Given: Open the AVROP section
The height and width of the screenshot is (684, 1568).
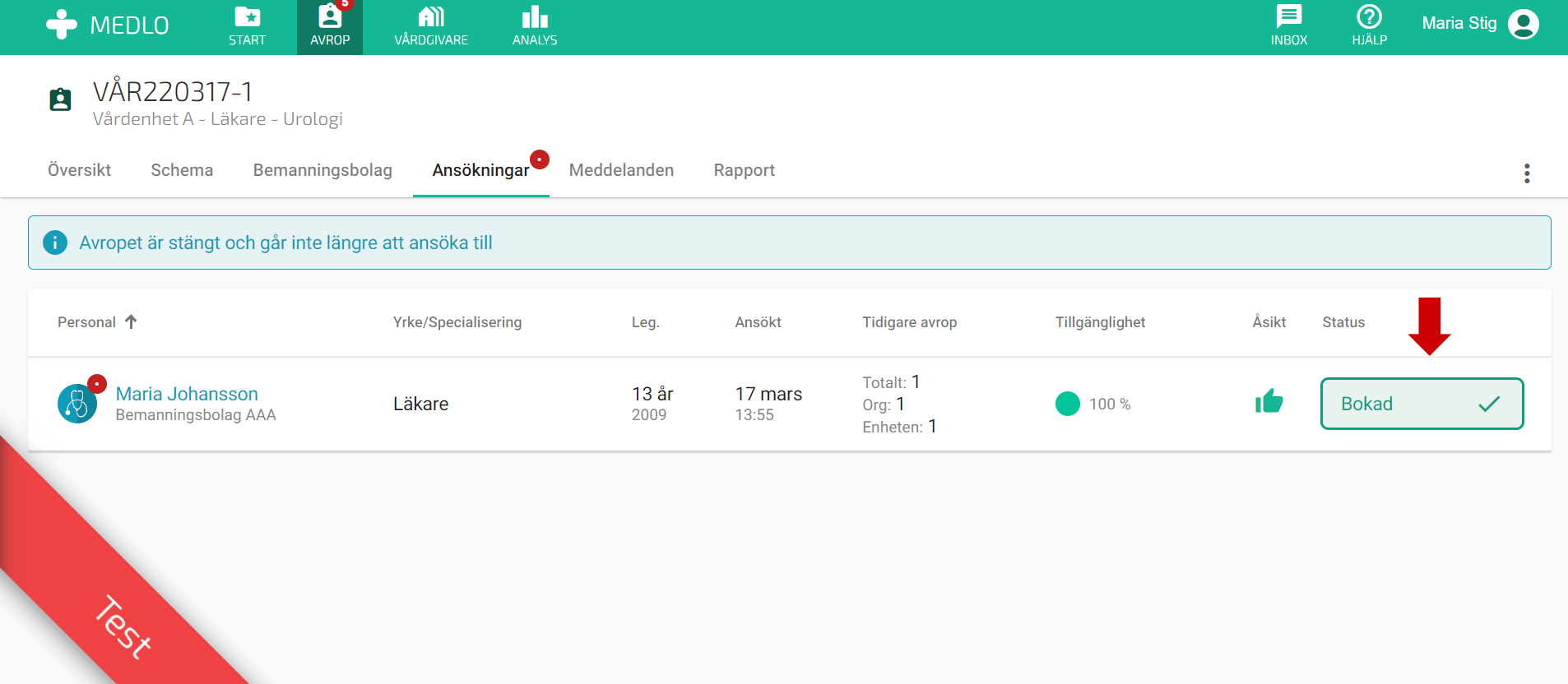Looking at the screenshot, I should coord(330,27).
